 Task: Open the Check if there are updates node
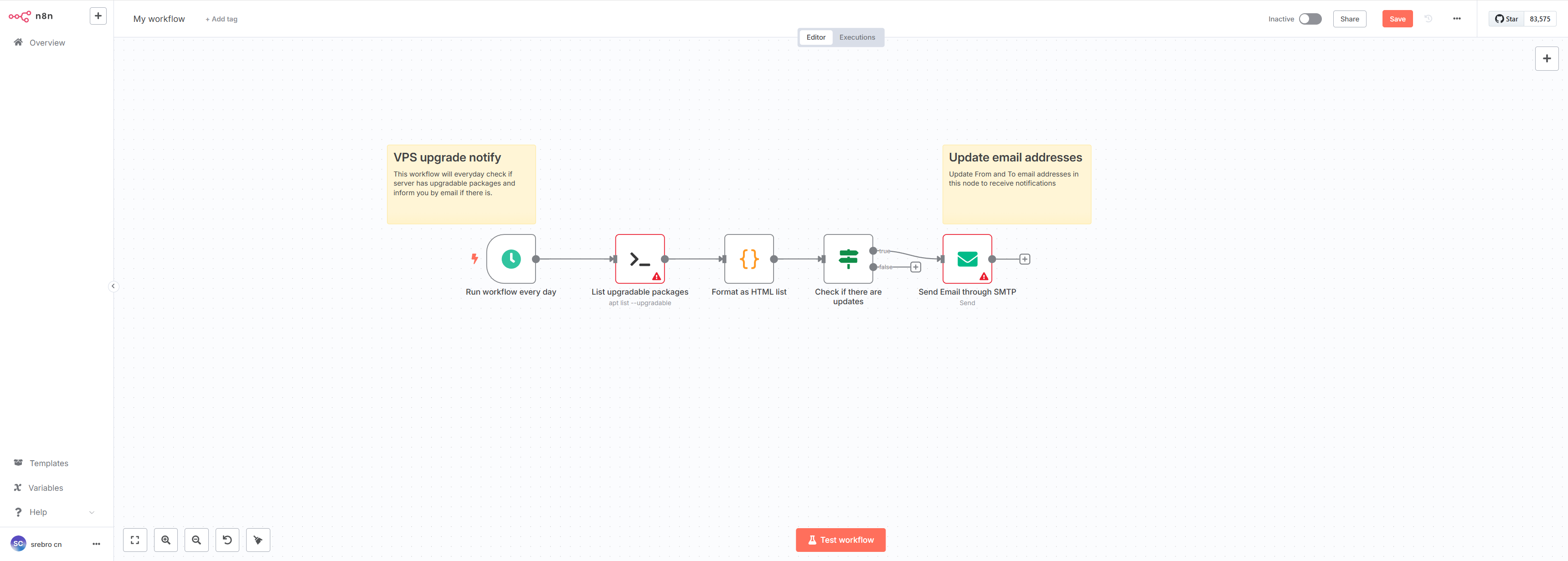(x=847, y=259)
